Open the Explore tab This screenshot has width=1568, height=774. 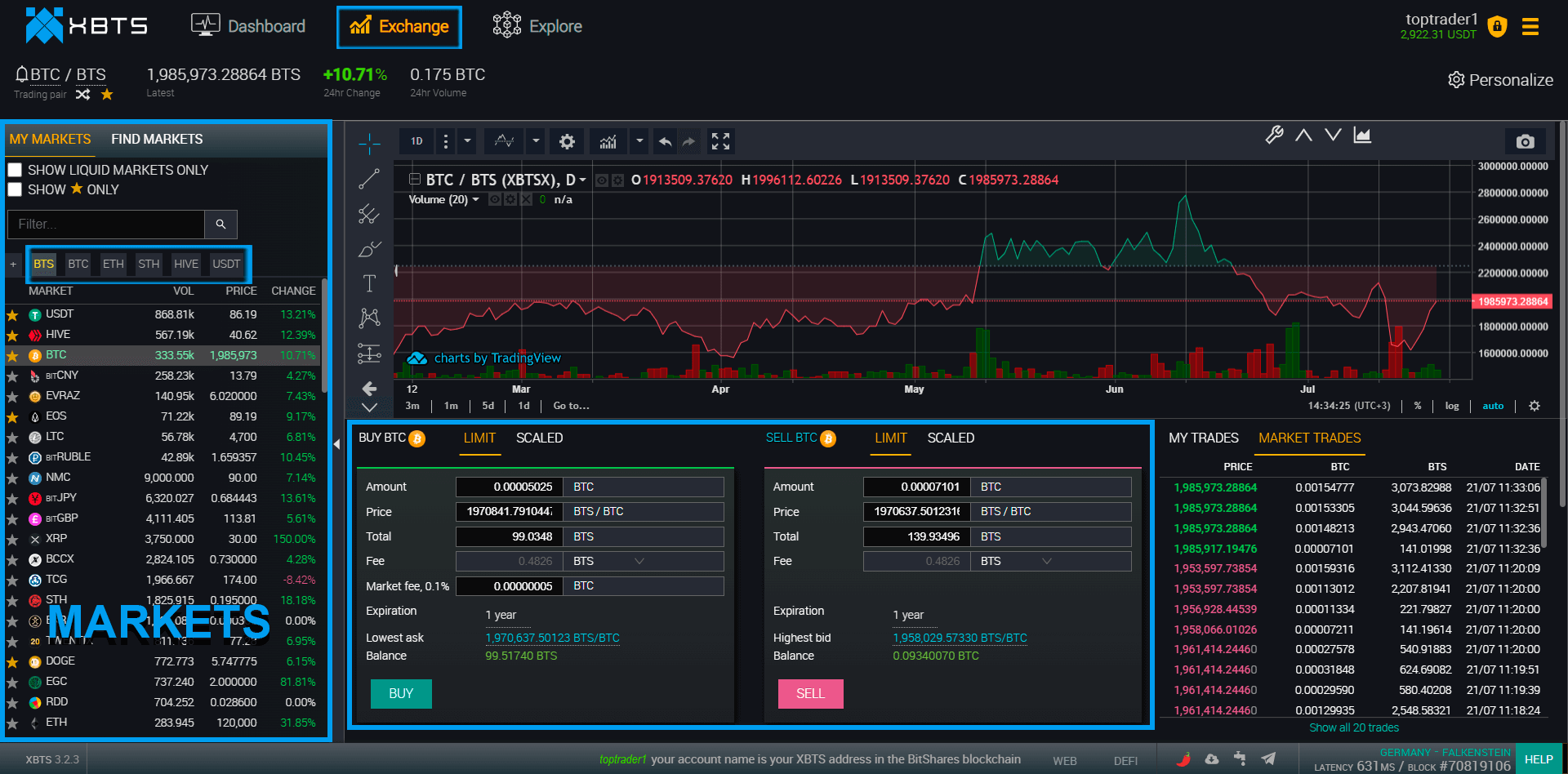point(537,26)
